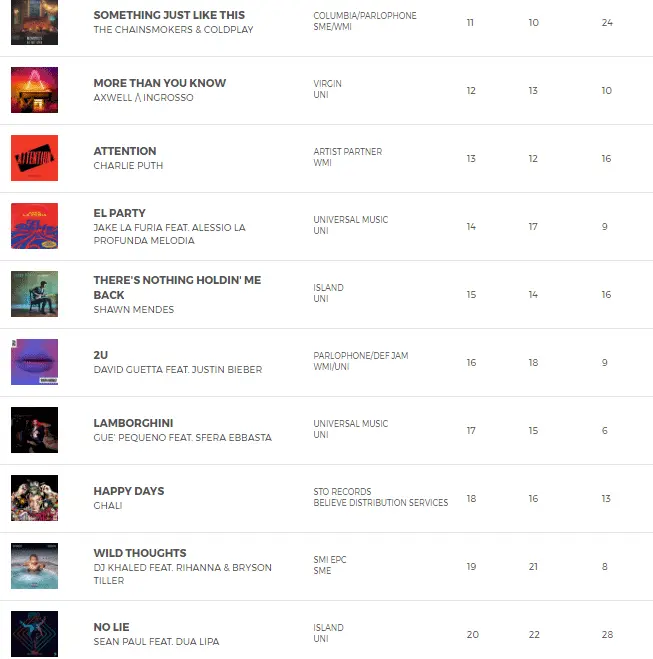
Task: Click Sean Paul feat. Dua Lipa artist text
Action: (156, 642)
